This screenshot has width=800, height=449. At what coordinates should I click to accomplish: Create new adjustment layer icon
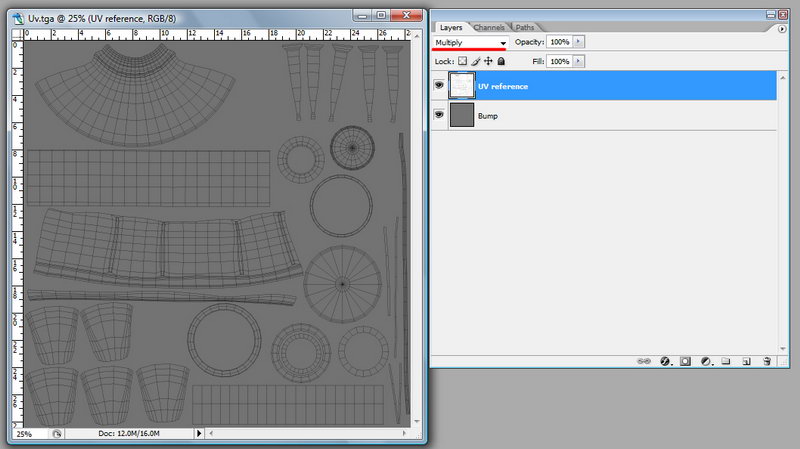(706, 360)
